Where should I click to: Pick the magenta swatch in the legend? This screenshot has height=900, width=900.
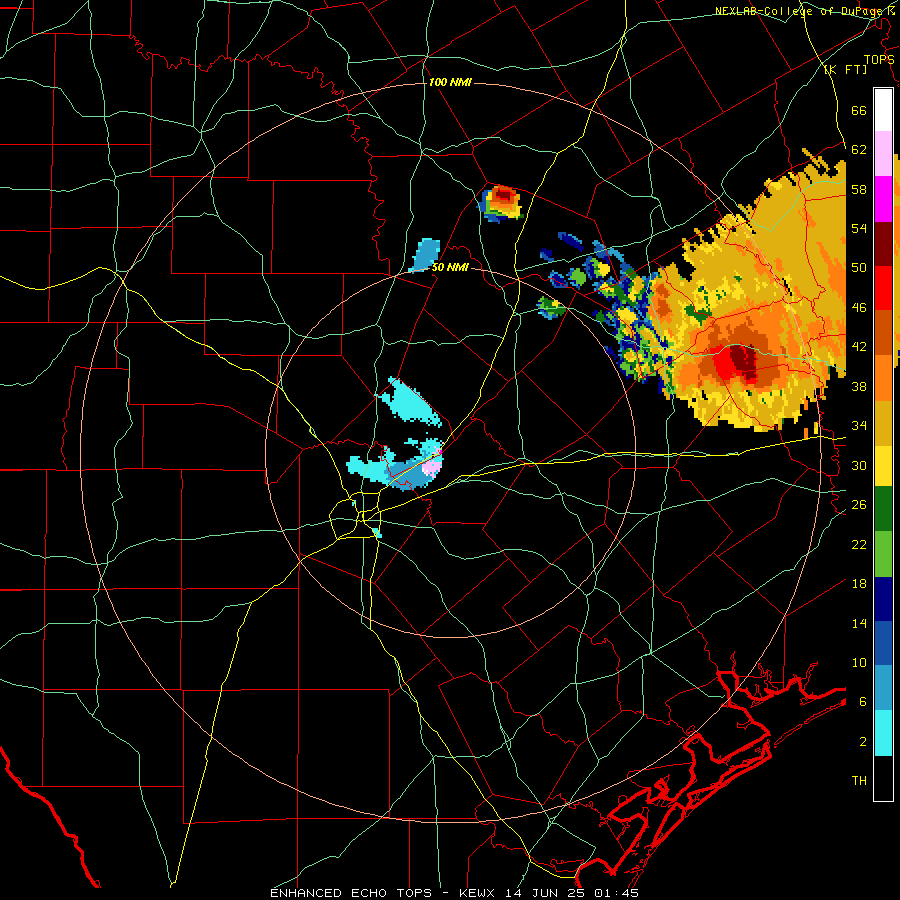[883, 199]
